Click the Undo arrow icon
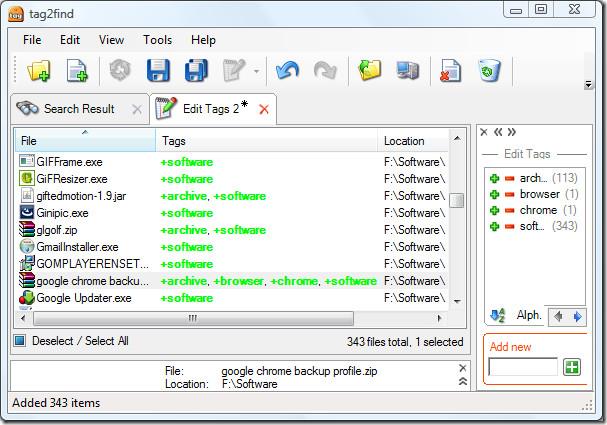Viewport: 607px width, 425px height. [288, 71]
